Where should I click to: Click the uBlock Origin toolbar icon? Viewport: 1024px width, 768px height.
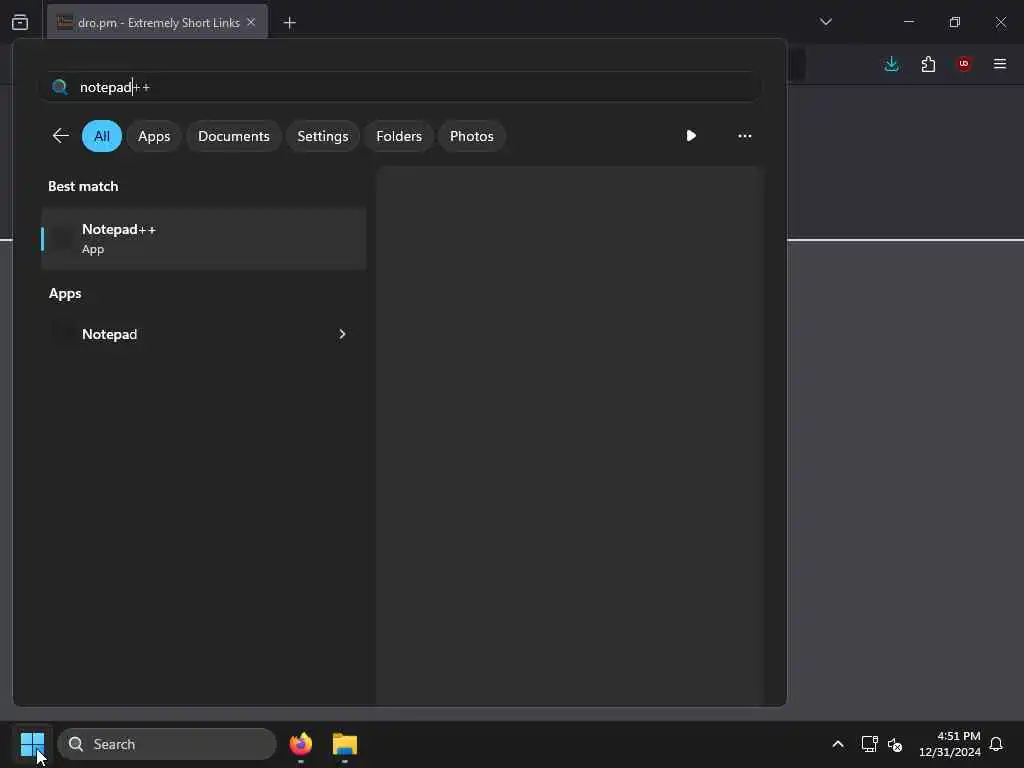(964, 64)
